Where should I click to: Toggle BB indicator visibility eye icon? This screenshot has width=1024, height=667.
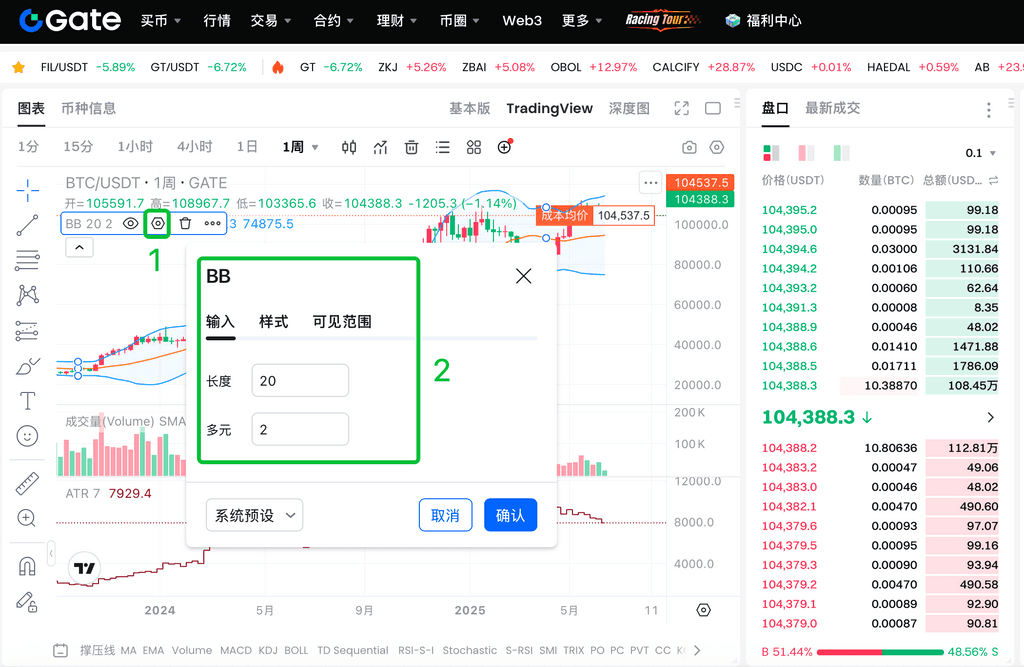[130, 224]
